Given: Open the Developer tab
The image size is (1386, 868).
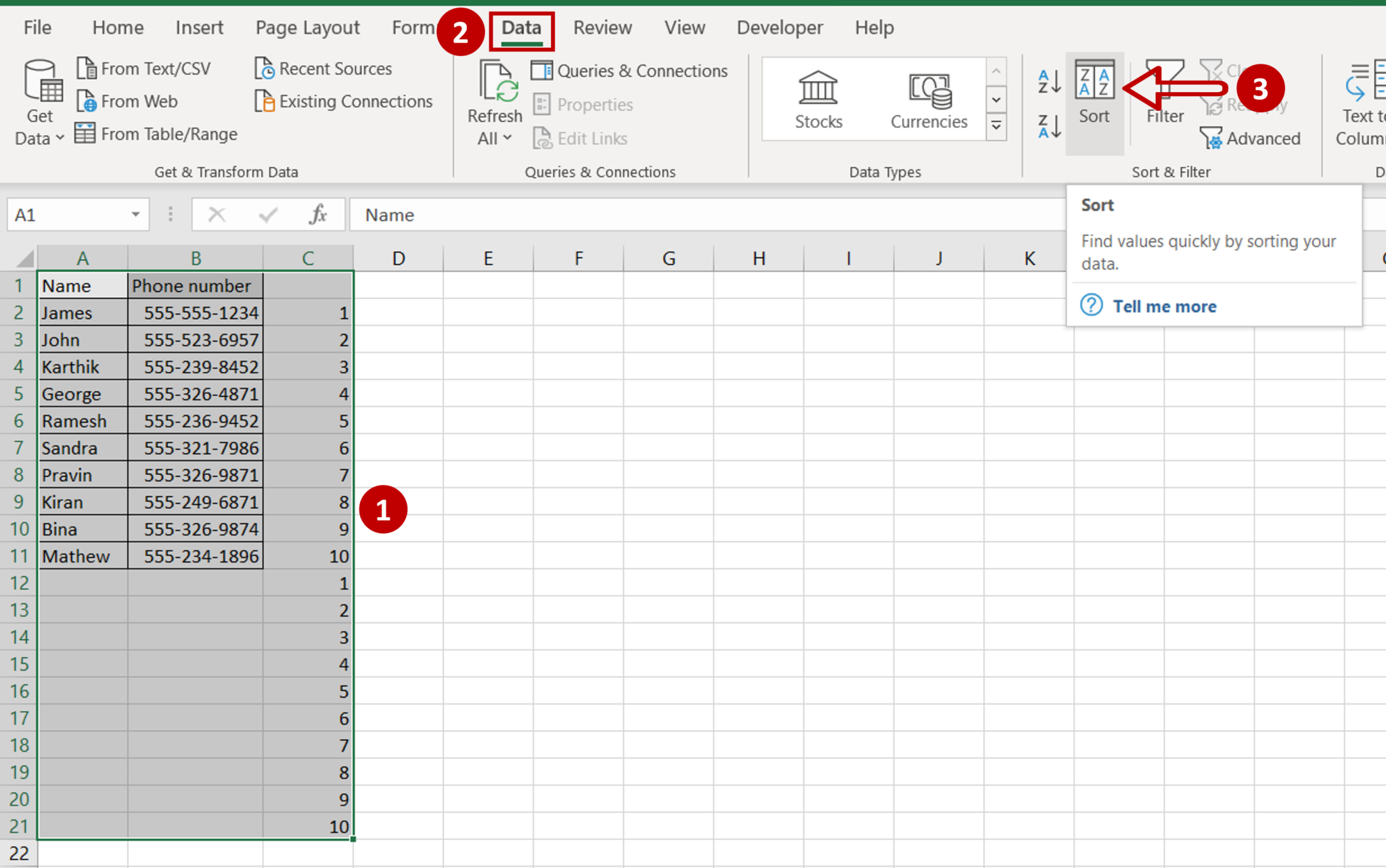Looking at the screenshot, I should (780, 27).
